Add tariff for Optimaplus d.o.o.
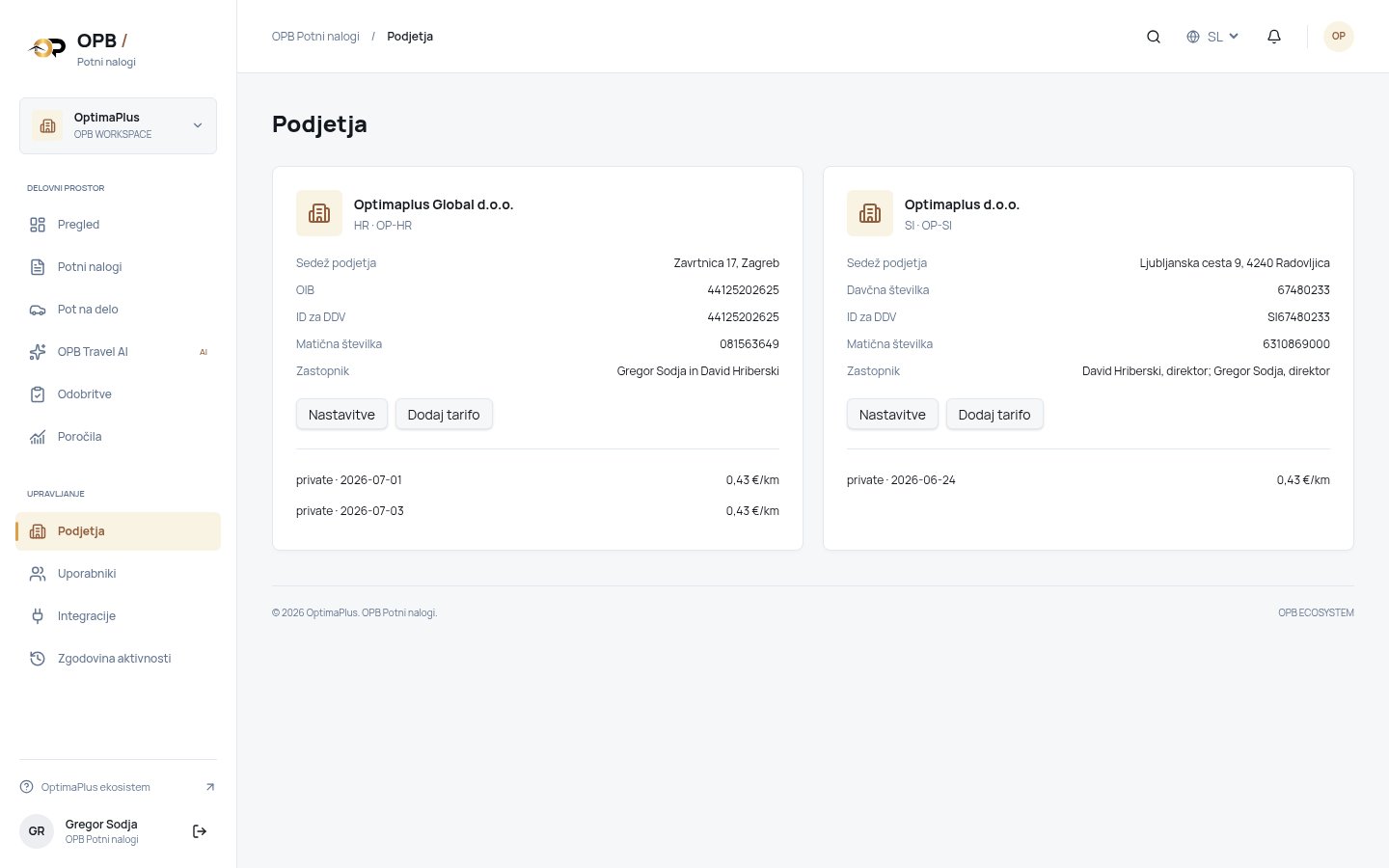1389x868 pixels. (994, 415)
